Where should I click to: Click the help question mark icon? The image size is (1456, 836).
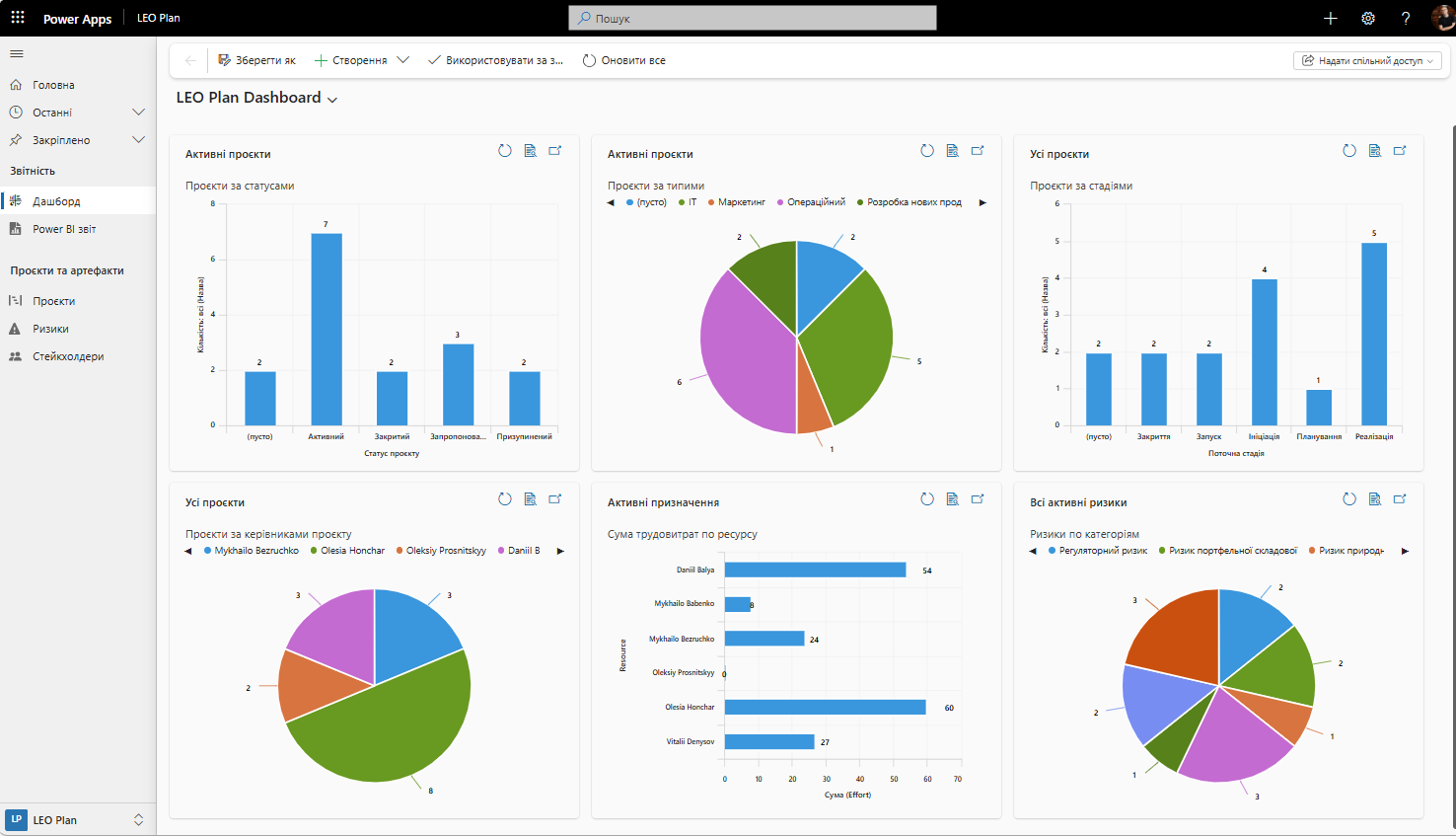(x=1406, y=18)
